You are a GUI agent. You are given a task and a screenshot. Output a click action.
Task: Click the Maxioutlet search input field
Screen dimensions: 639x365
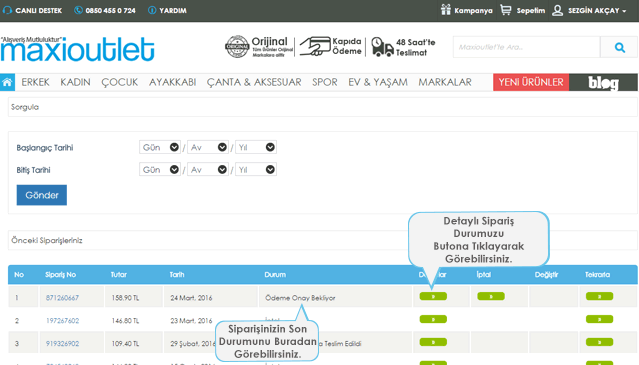[x=527, y=47]
